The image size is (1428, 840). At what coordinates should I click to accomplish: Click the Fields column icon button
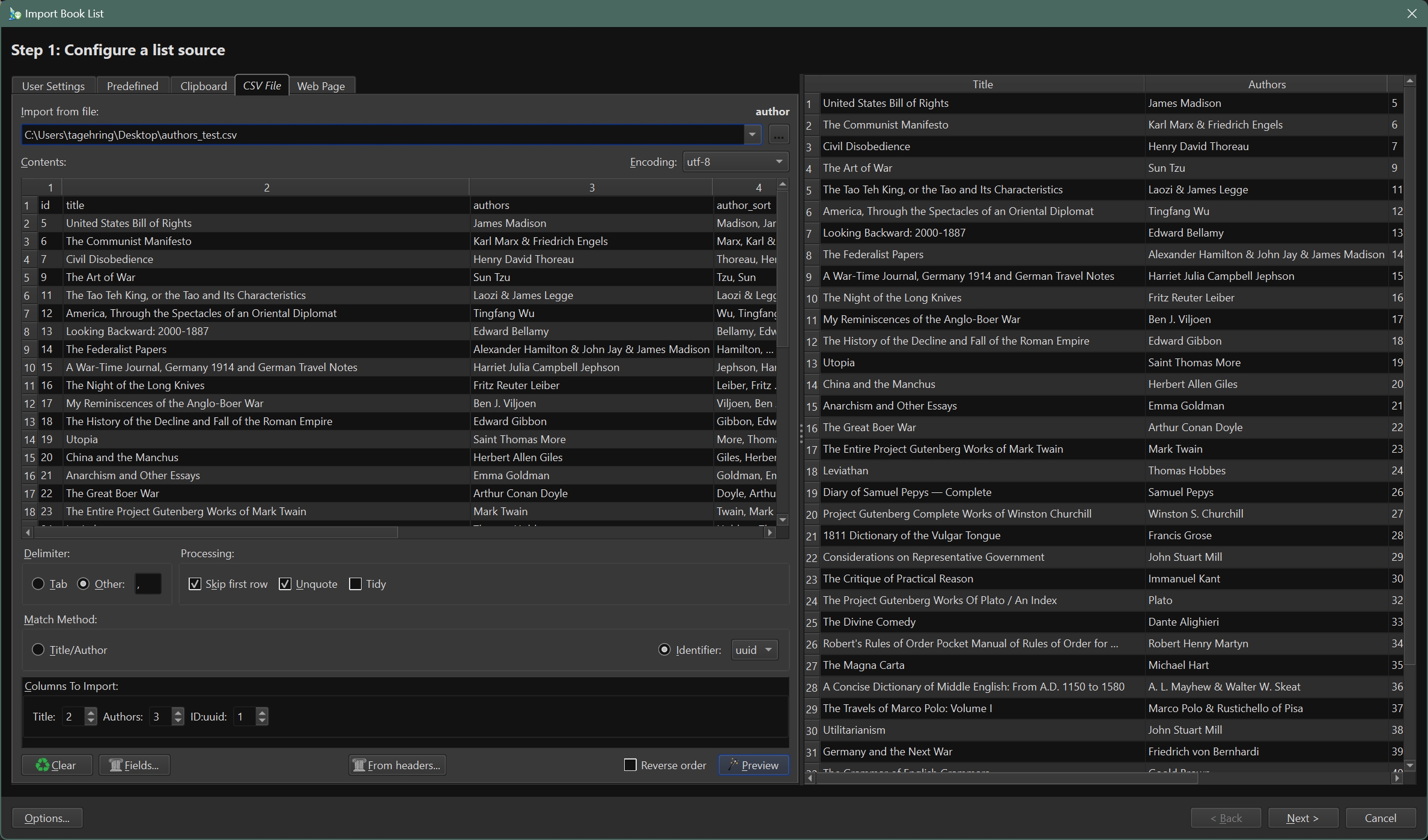point(115,765)
